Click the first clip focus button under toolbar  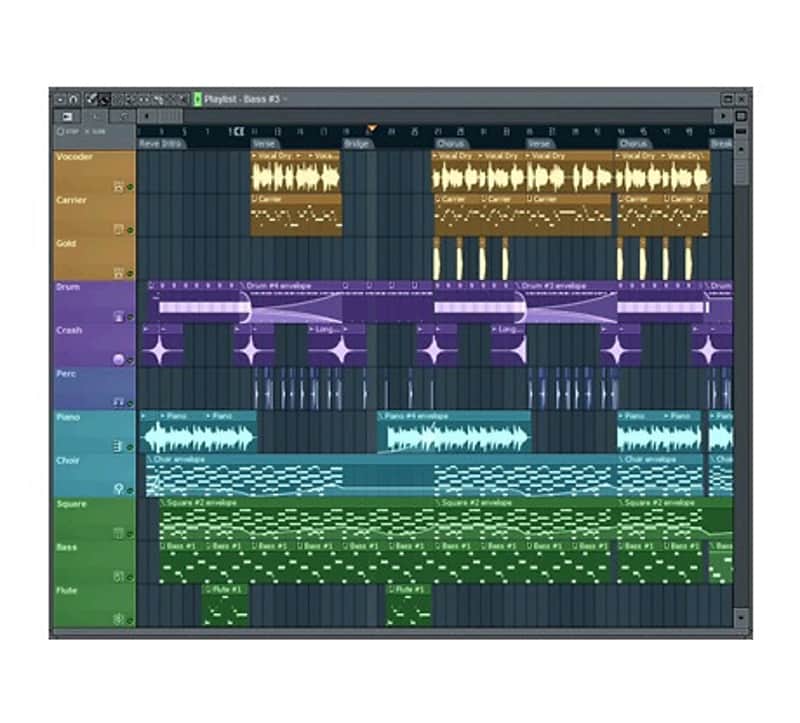(67, 117)
